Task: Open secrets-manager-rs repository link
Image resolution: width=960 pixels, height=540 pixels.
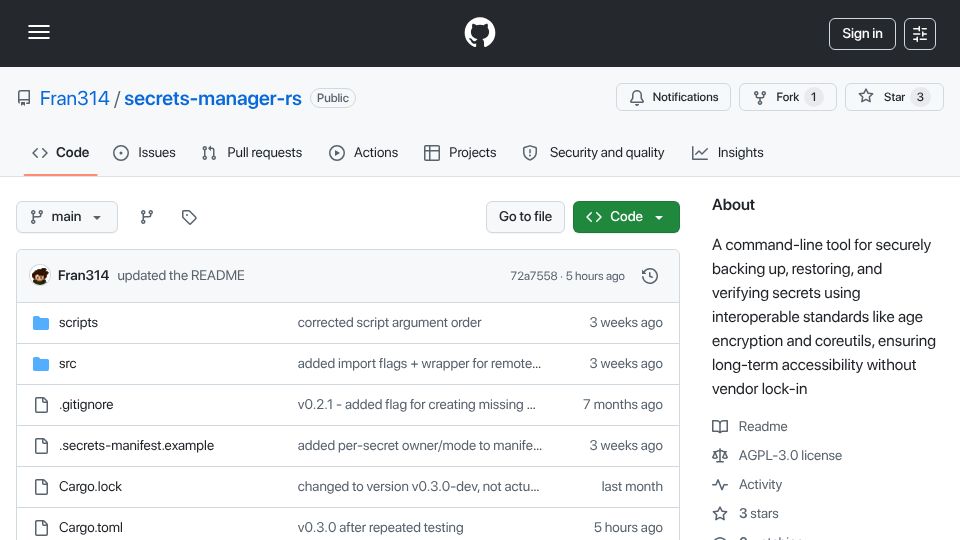Action: pos(212,98)
